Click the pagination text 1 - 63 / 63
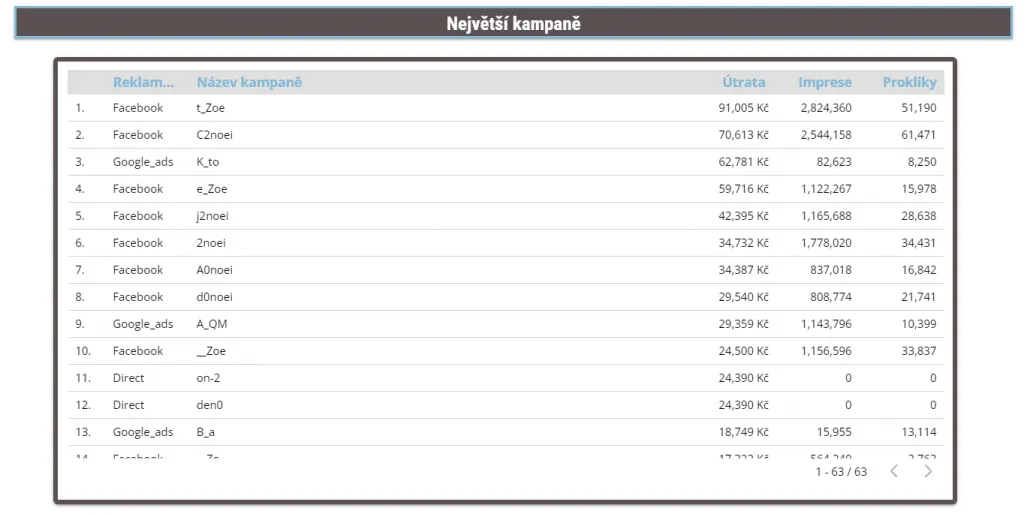The width and height of the screenshot is (1024, 514). [841, 472]
